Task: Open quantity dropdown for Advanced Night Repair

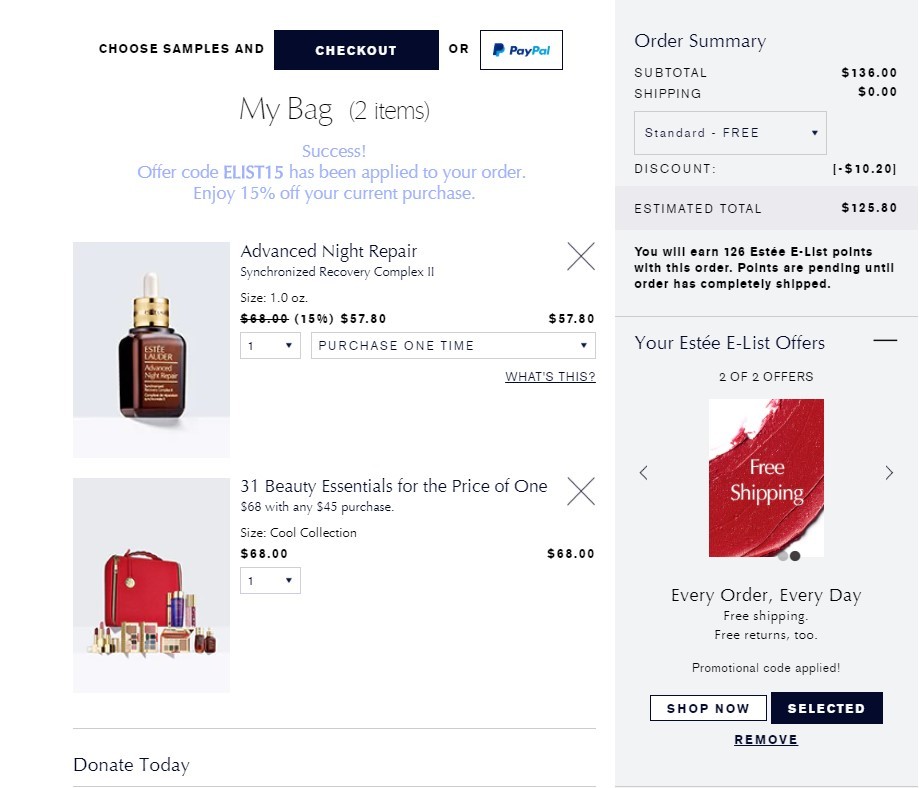Action: tap(270, 345)
